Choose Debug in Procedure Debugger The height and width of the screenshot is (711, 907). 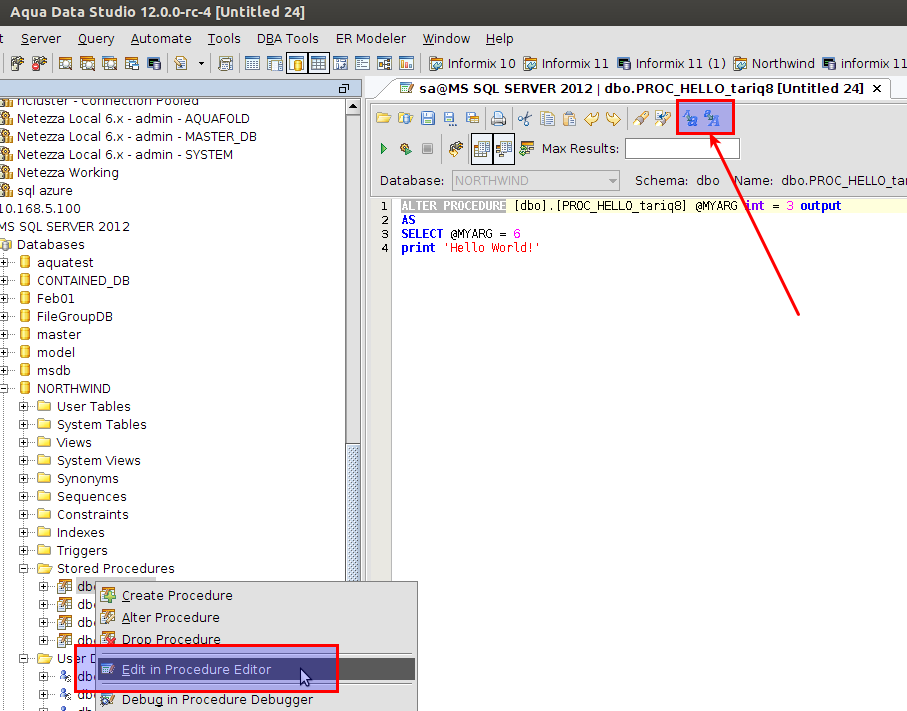click(256, 699)
